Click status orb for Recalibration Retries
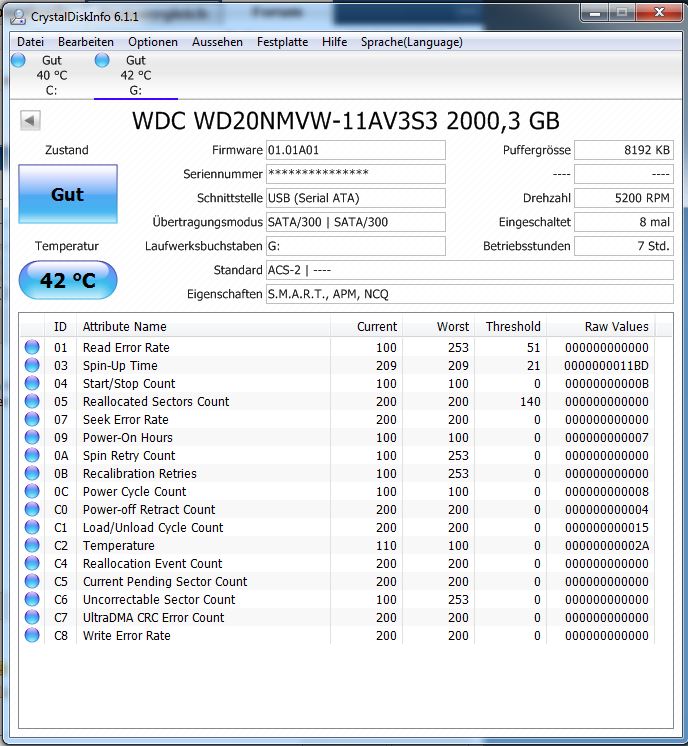 [x=32, y=473]
